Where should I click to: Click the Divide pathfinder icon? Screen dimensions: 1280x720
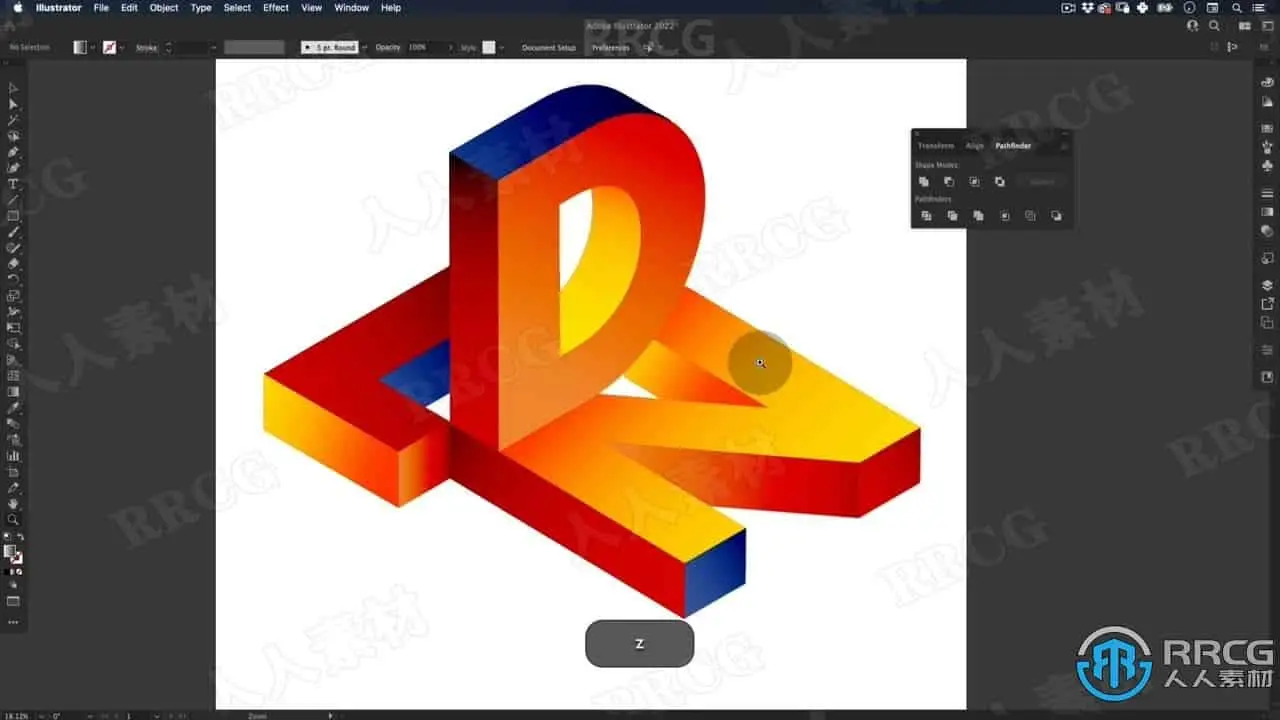point(927,216)
